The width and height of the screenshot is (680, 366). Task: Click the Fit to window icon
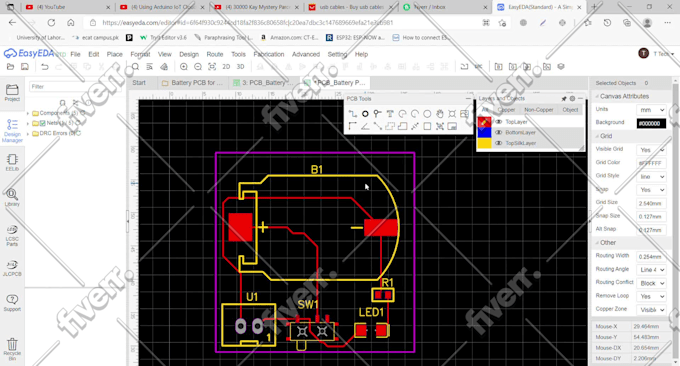212,67
